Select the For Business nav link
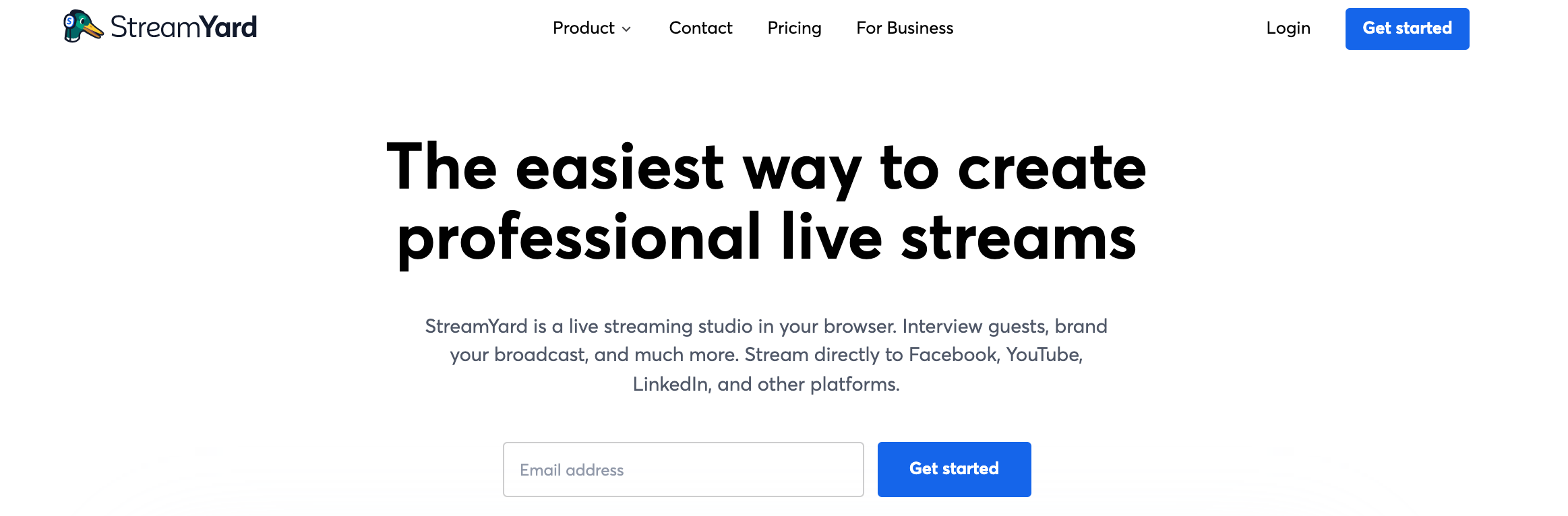Image resolution: width=1568 pixels, height=516 pixels. click(905, 28)
